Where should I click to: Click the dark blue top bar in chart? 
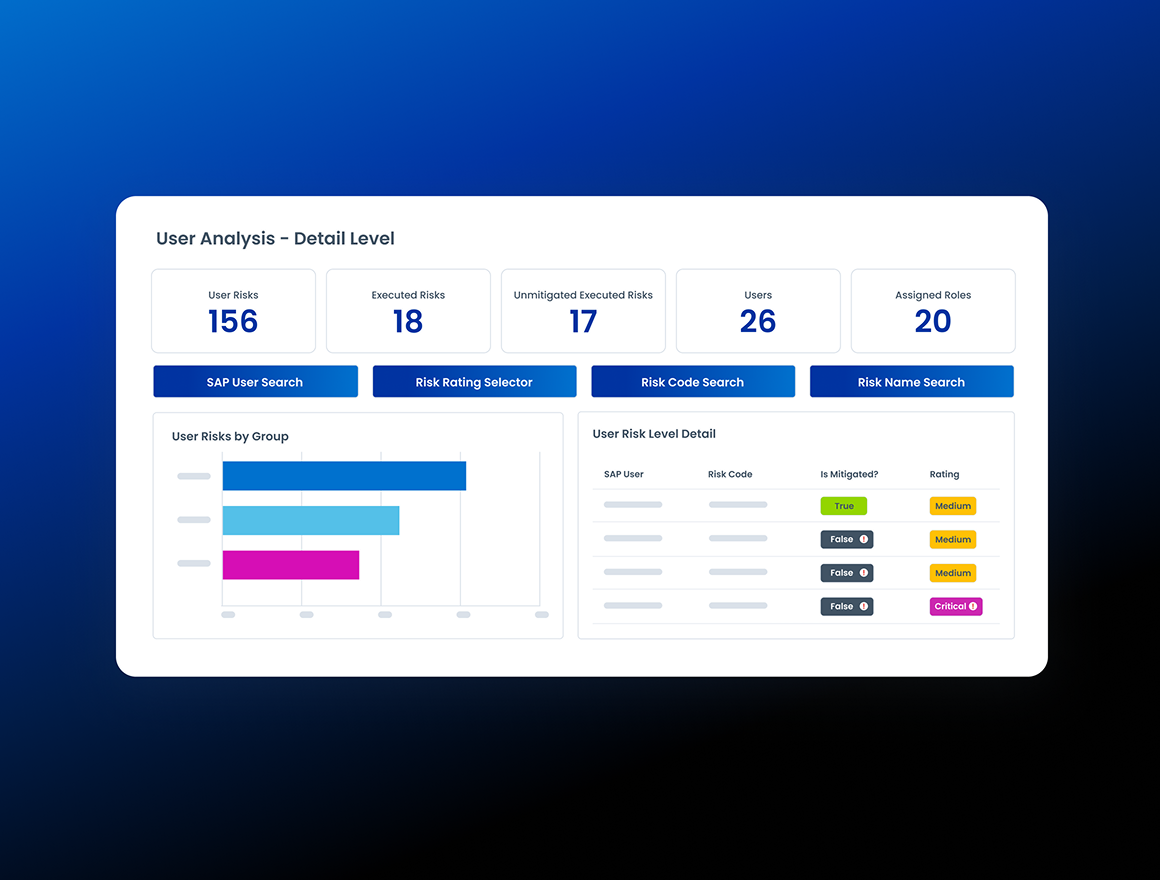344,475
